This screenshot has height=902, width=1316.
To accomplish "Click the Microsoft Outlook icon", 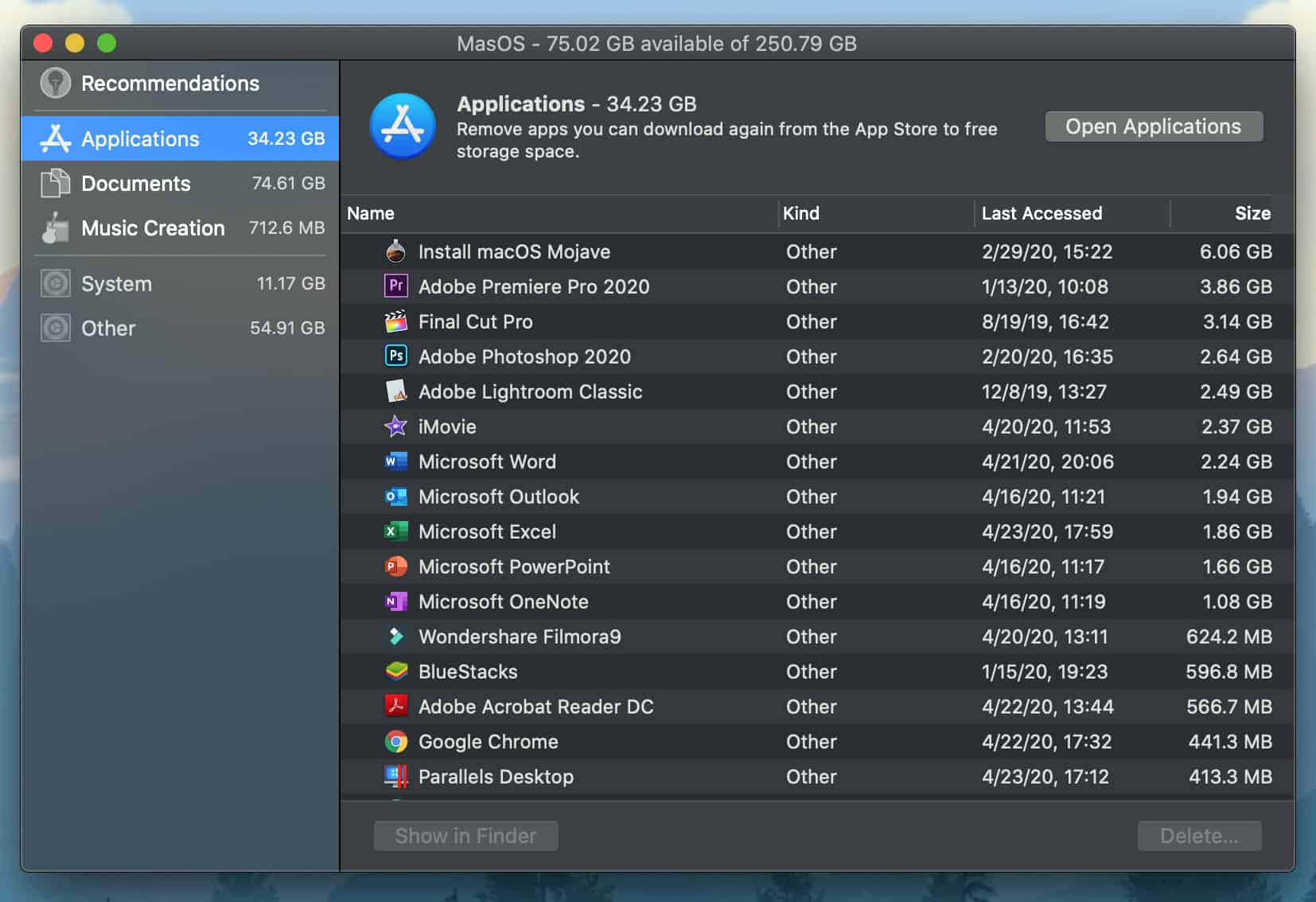I will 395,496.
